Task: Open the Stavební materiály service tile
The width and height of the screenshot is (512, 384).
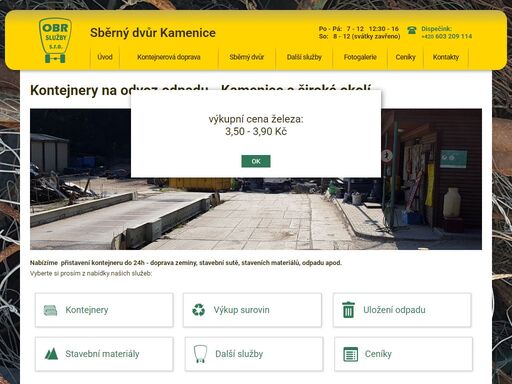Action: pos(104,354)
